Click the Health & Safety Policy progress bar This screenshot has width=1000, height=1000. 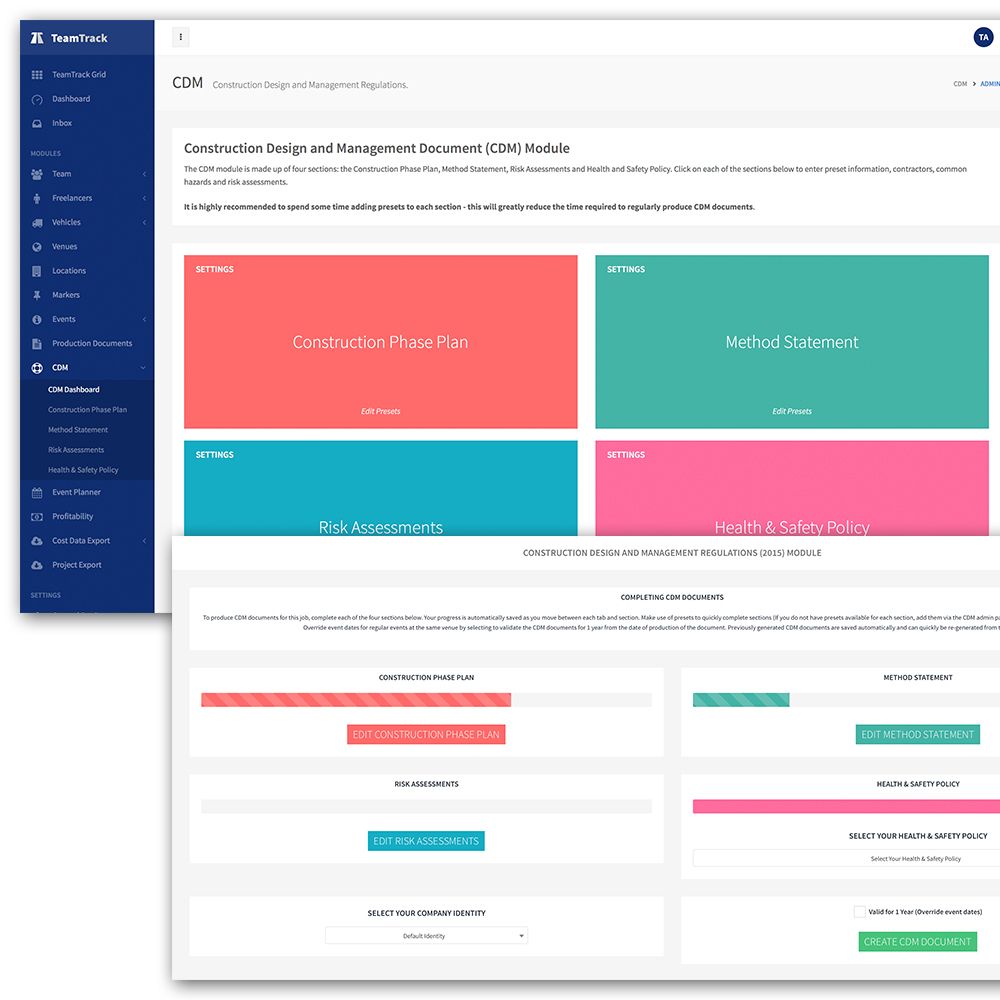pos(846,806)
